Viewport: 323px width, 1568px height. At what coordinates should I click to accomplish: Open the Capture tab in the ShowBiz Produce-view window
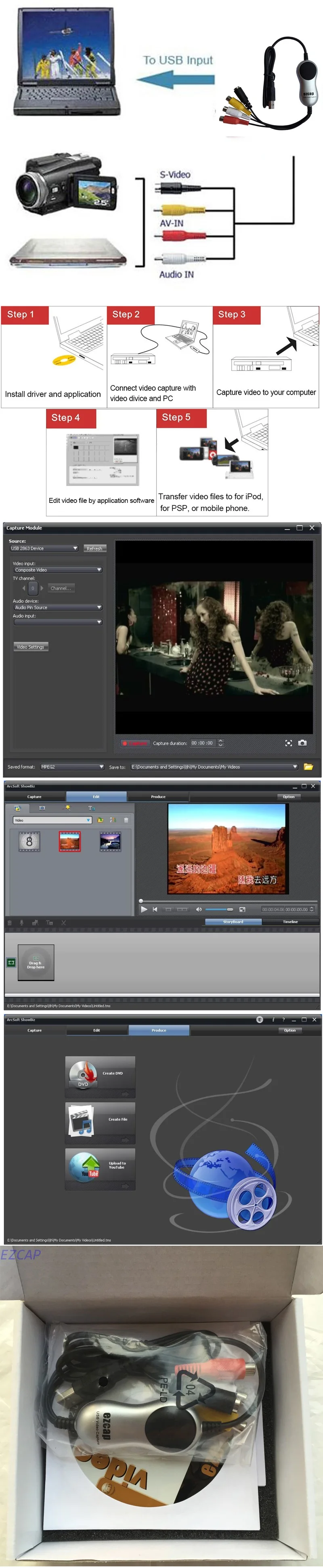[x=34, y=1030]
